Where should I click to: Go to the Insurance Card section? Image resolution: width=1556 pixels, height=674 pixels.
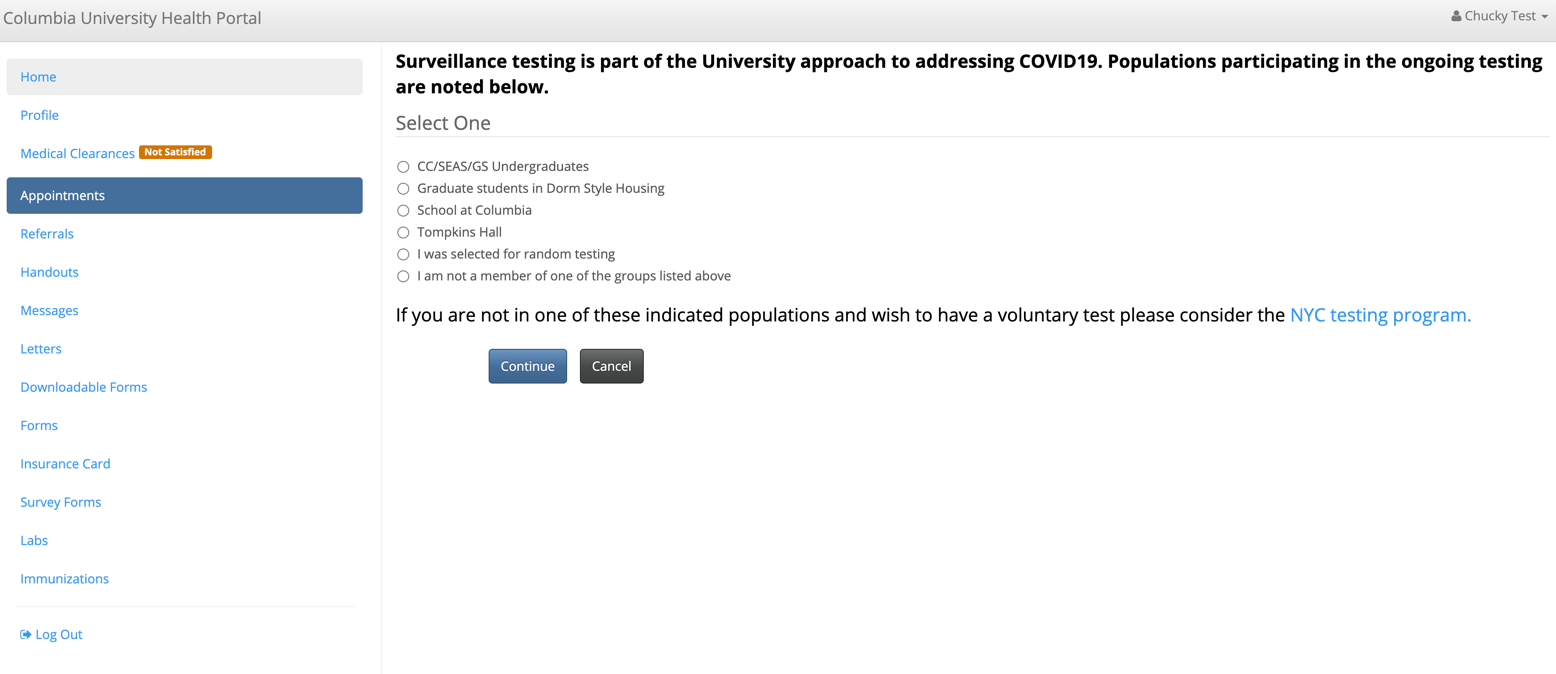[x=65, y=463]
